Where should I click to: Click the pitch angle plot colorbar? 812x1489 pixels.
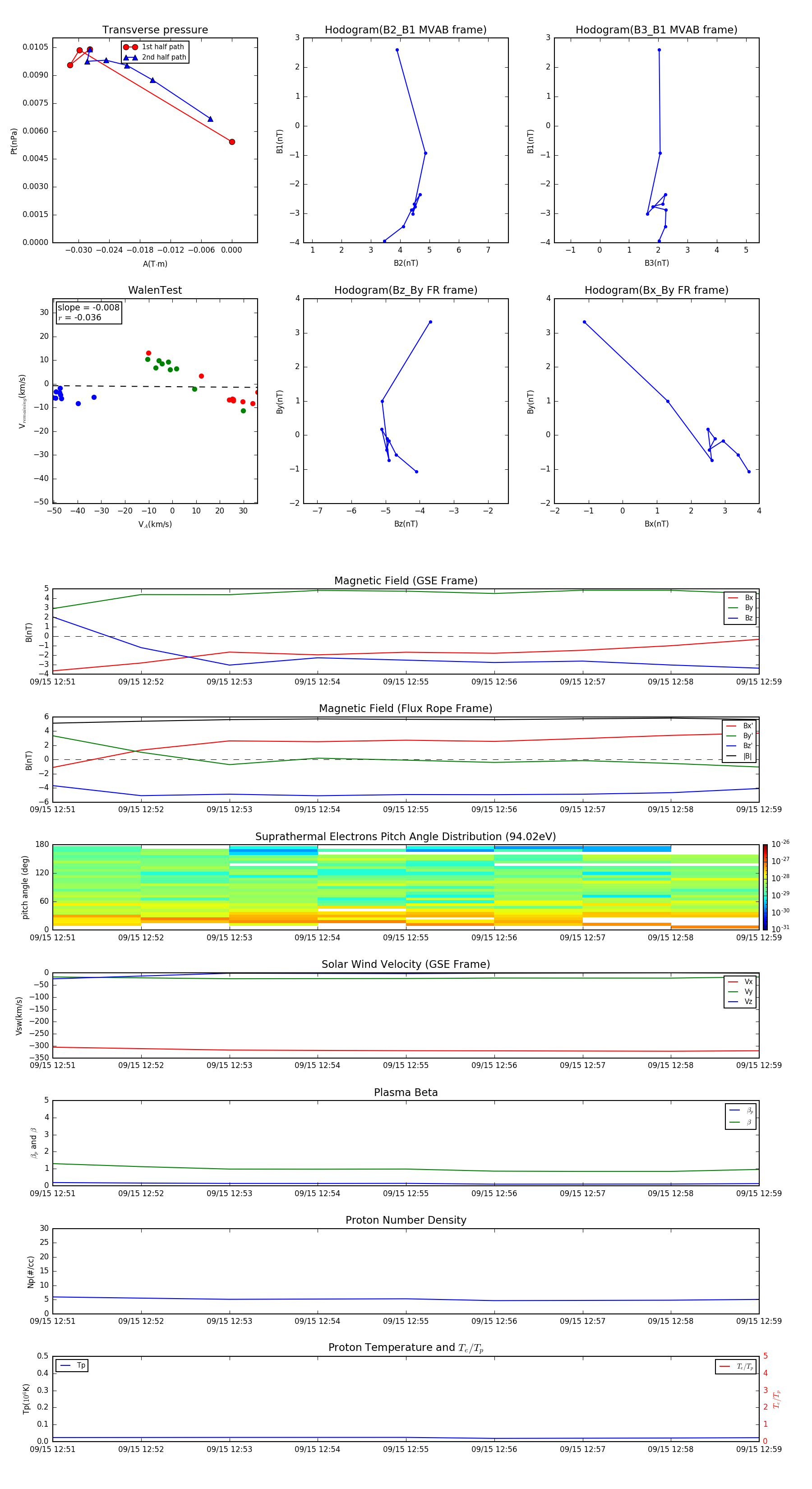pyautogui.click(x=765, y=887)
